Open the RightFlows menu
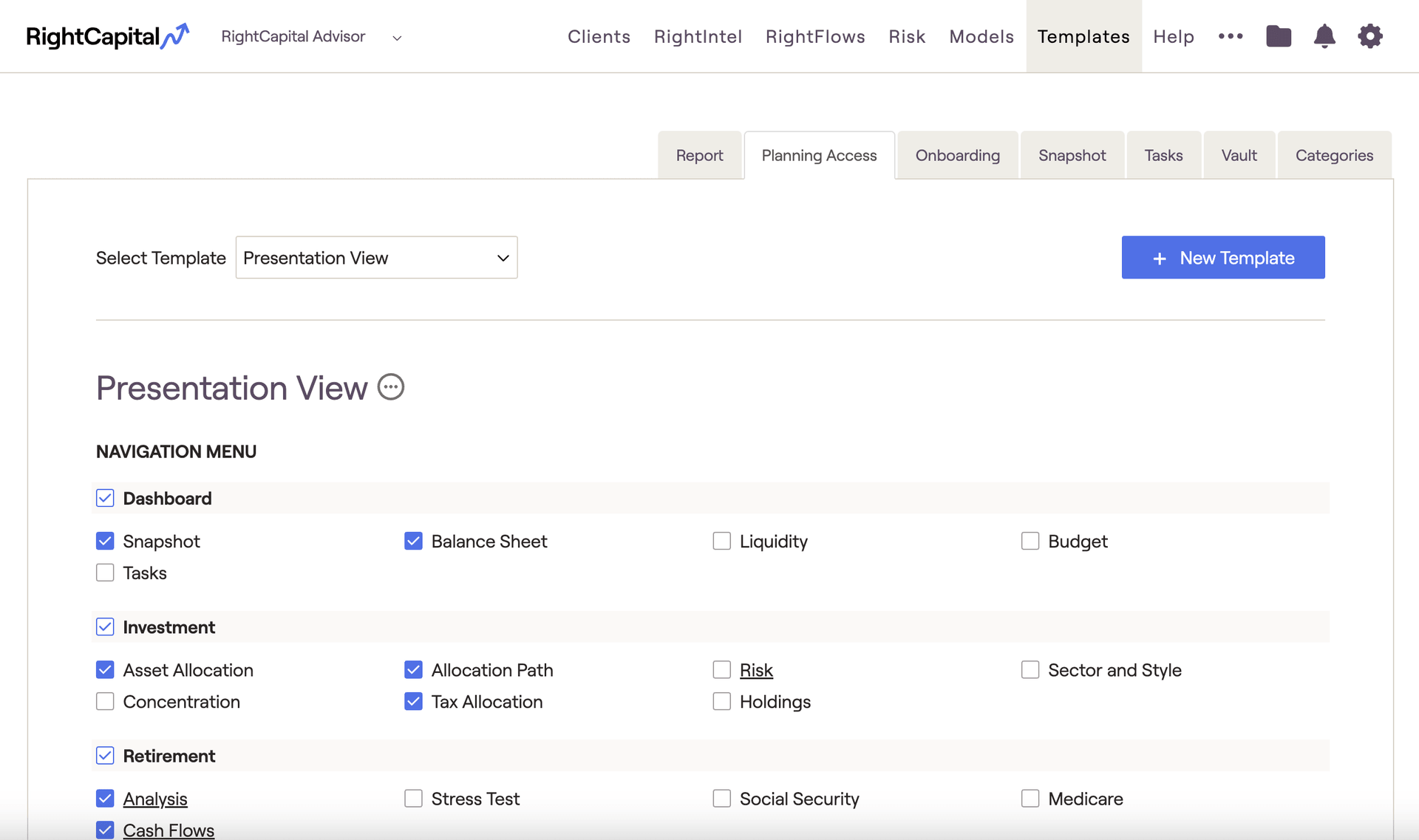 [815, 37]
